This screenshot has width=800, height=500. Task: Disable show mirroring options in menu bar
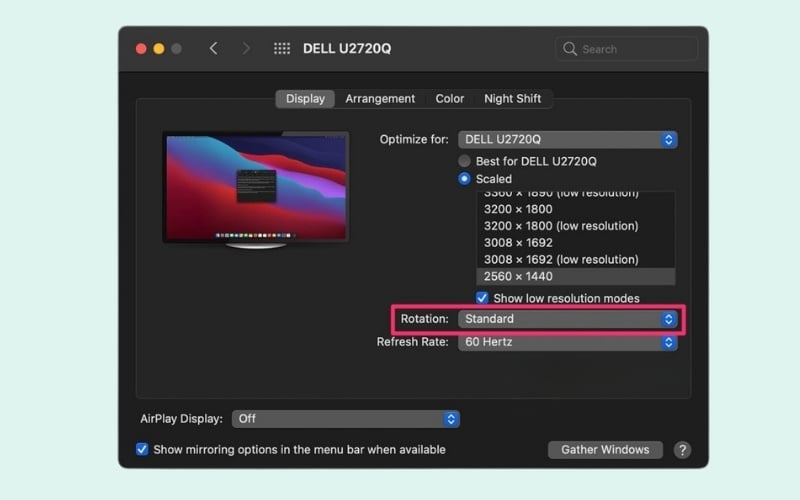pos(142,450)
